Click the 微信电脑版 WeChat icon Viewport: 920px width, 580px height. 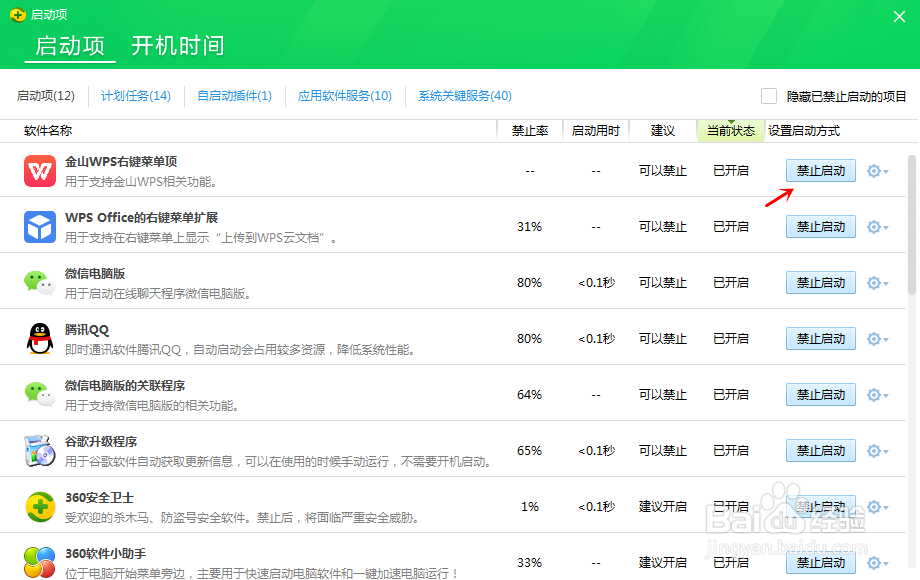click(38, 282)
